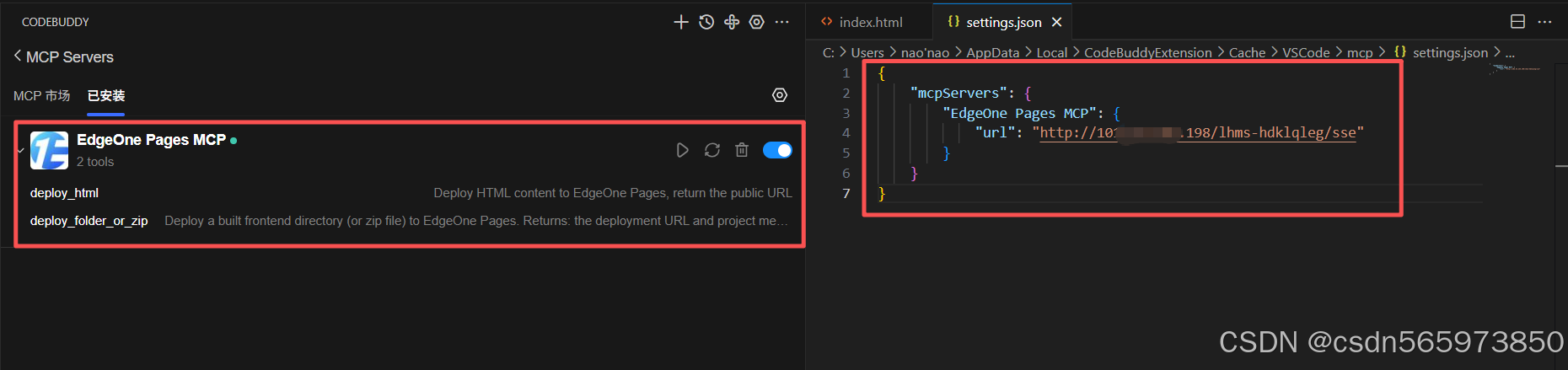Open editor more actions ellipsis
The image size is (1568, 370).
(x=1544, y=22)
